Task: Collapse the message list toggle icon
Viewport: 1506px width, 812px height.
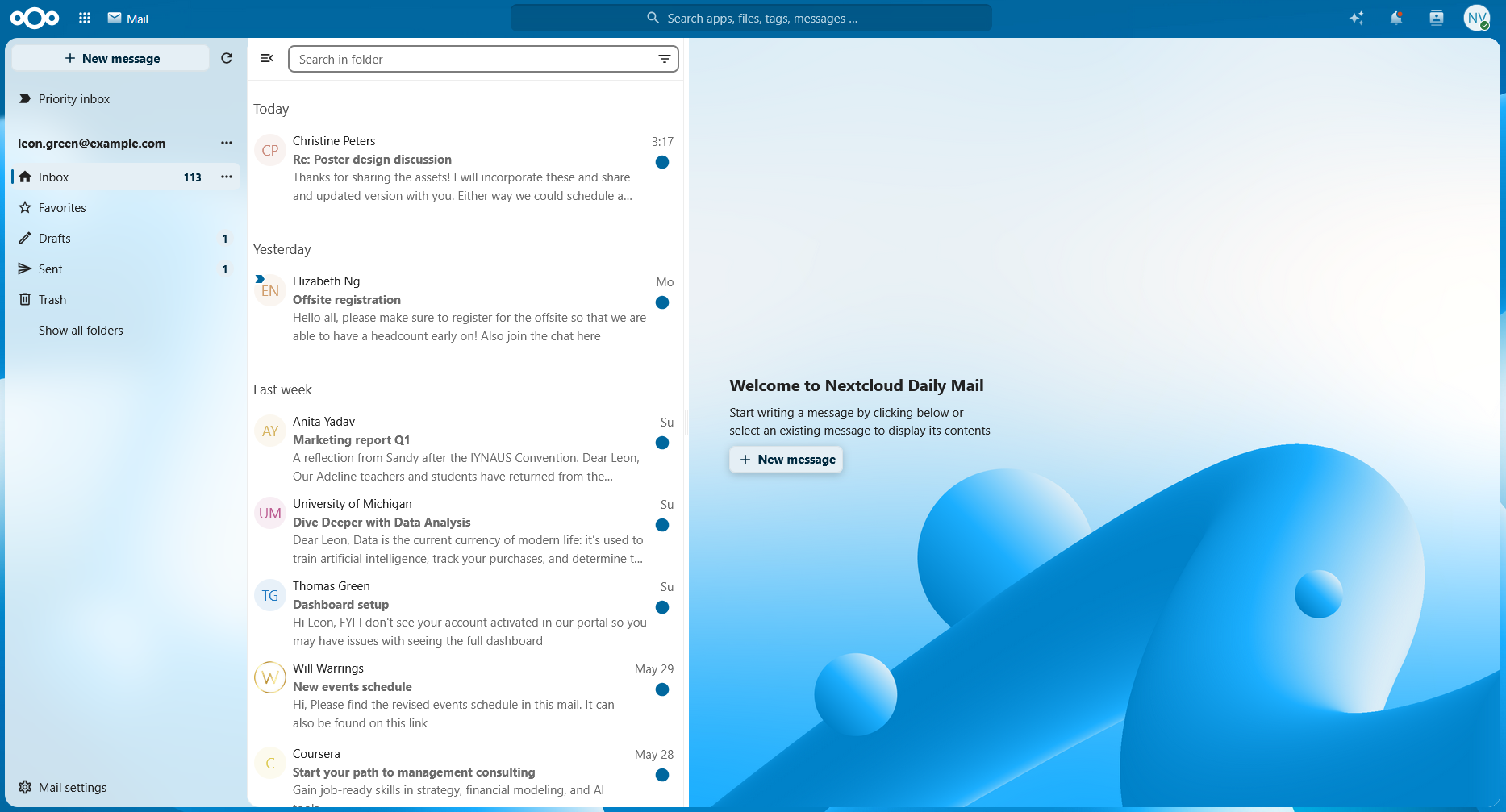Action: point(267,58)
